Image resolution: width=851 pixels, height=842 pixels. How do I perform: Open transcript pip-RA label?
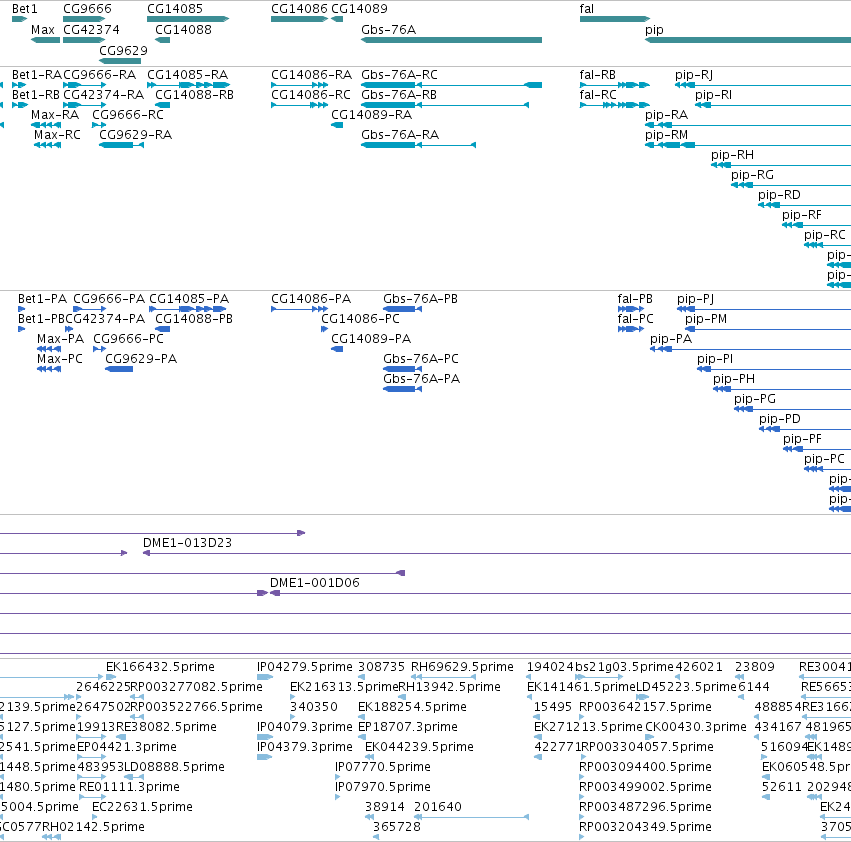pyautogui.click(x=666, y=115)
